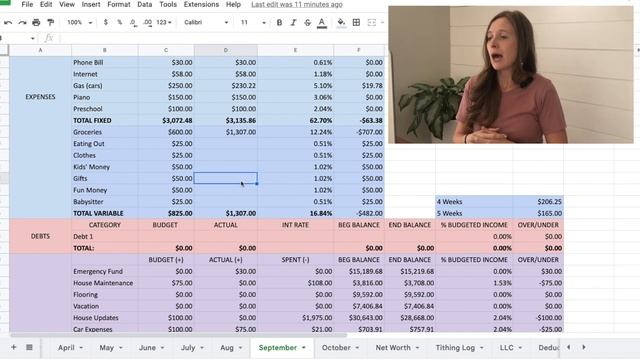The height and width of the screenshot is (360, 640).
Task: Select the House Updates spent cell $1,975.00
Action: tap(295, 318)
